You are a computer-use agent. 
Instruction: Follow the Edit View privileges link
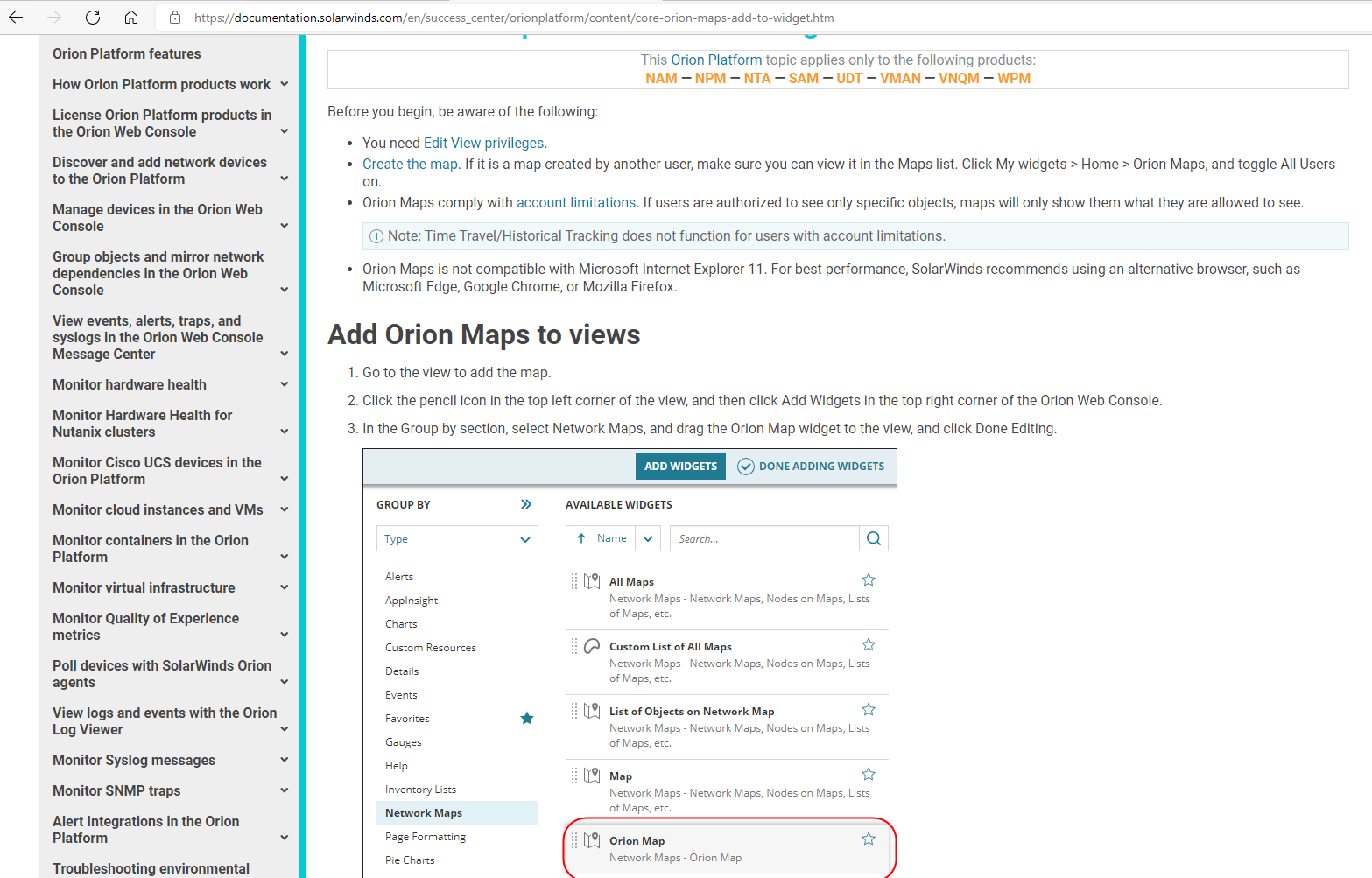(483, 143)
